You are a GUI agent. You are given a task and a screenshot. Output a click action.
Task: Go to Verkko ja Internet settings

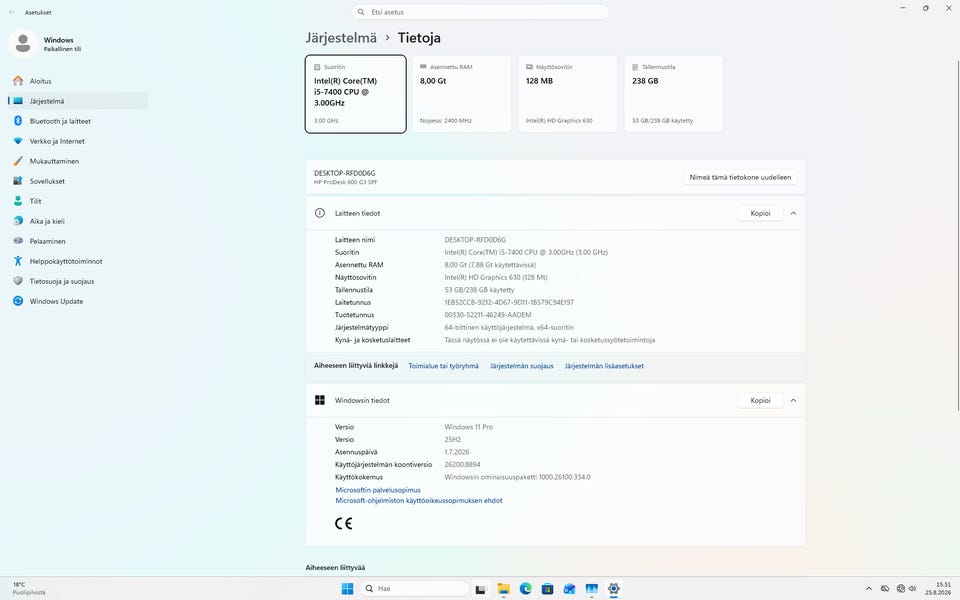pyautogui.click(x=78, y=141)
